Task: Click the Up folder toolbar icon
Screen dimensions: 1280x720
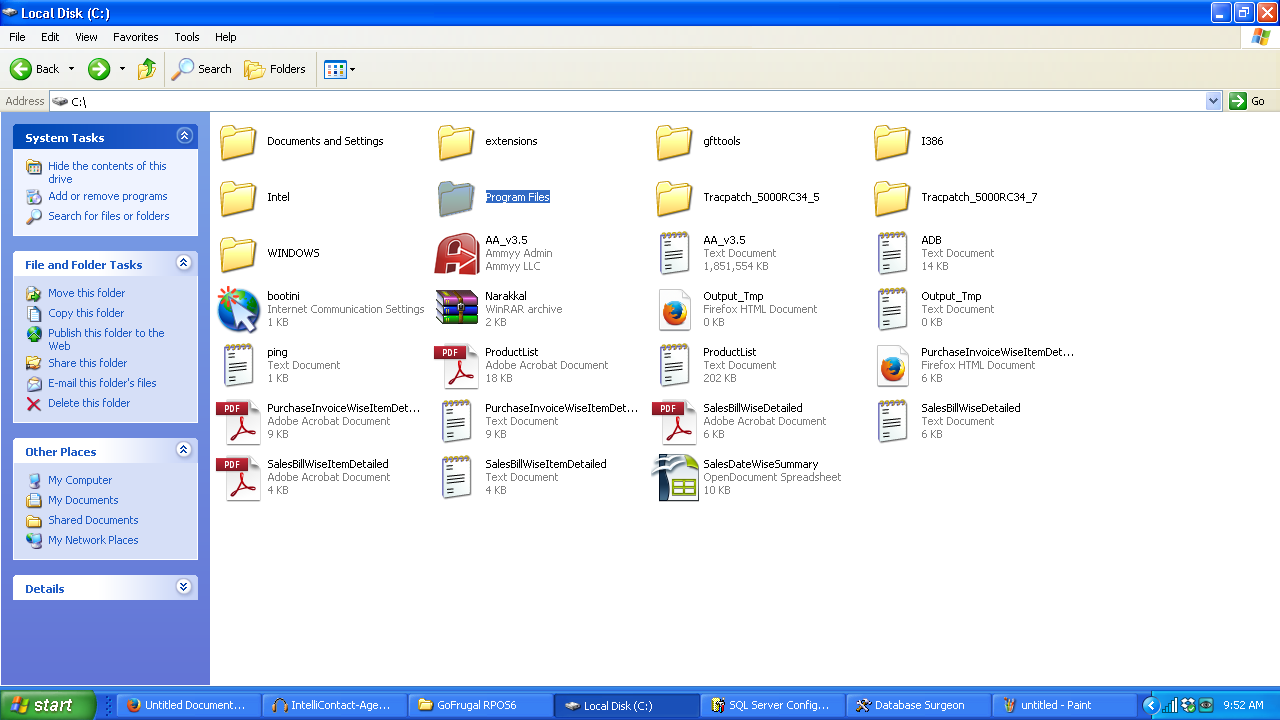Action: tap(147, 69)
